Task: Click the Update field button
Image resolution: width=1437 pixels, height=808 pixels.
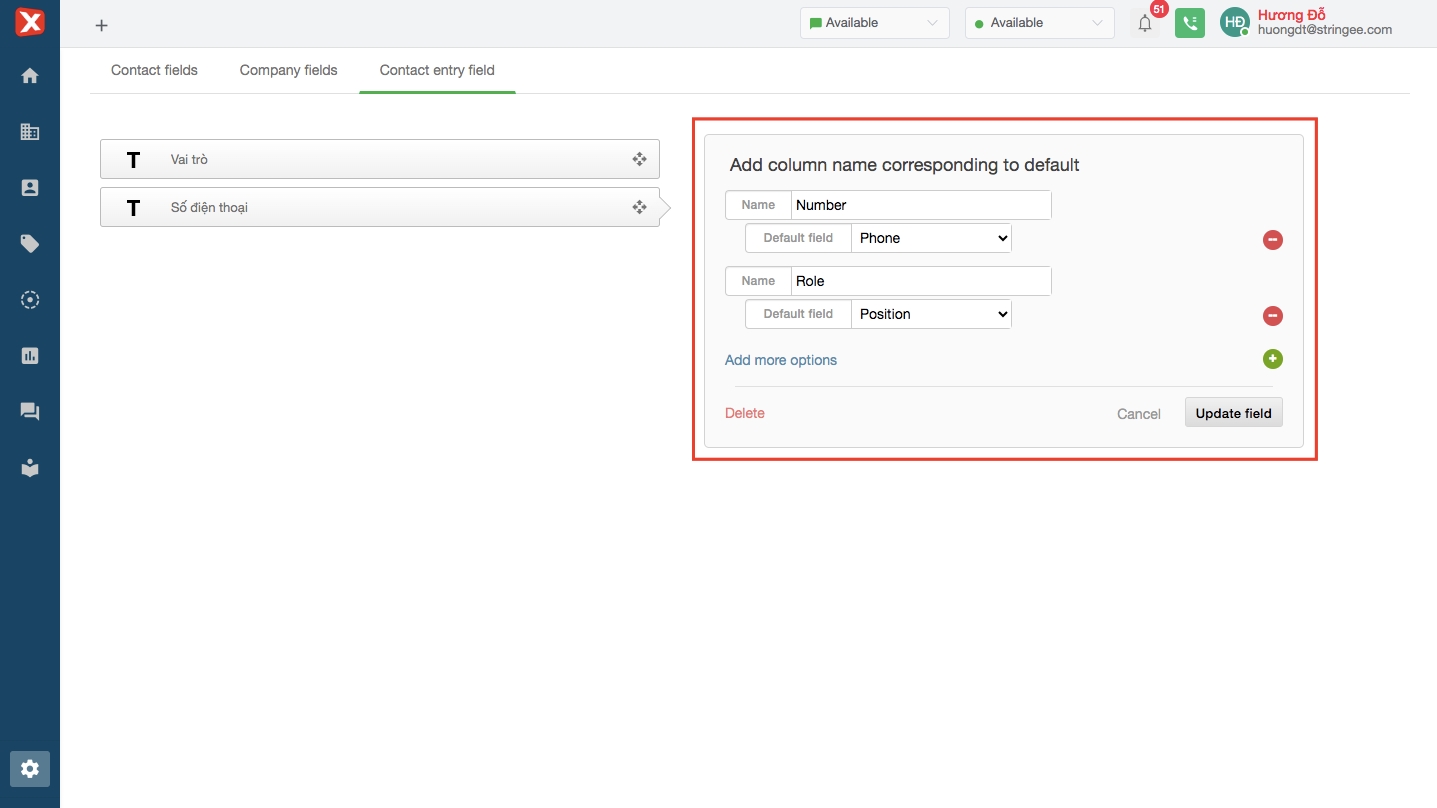Action: [x=1233, y=413]
